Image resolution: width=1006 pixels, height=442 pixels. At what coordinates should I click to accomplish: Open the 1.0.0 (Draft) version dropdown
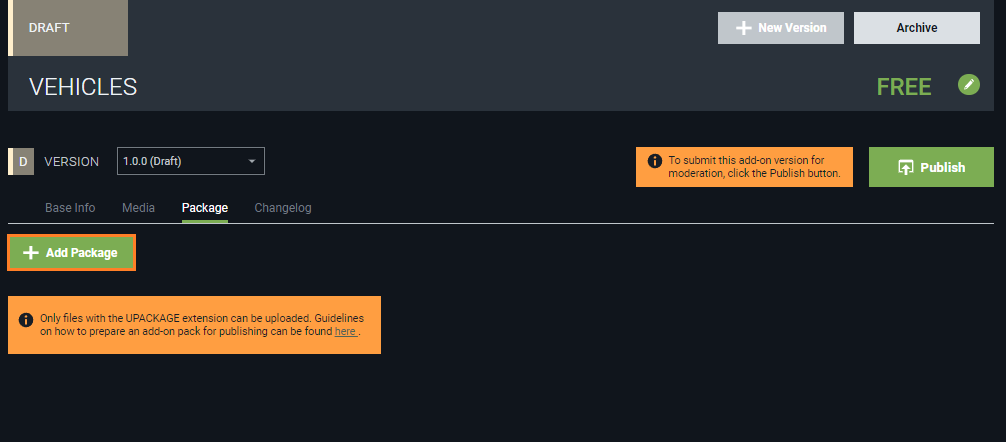pyautogui.click(x=191, y=161)
